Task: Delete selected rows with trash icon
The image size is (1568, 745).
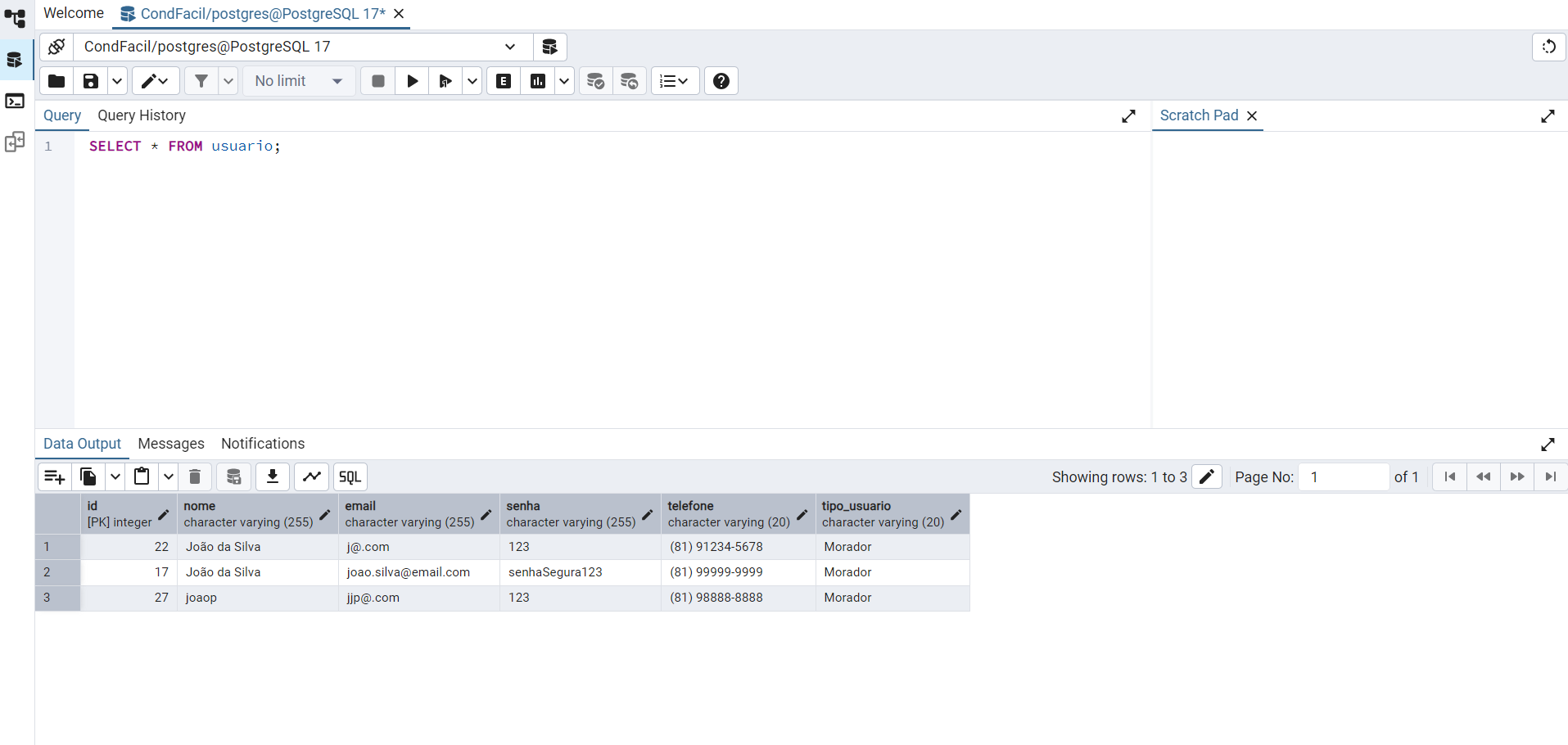Action: [x=195, y=476]
